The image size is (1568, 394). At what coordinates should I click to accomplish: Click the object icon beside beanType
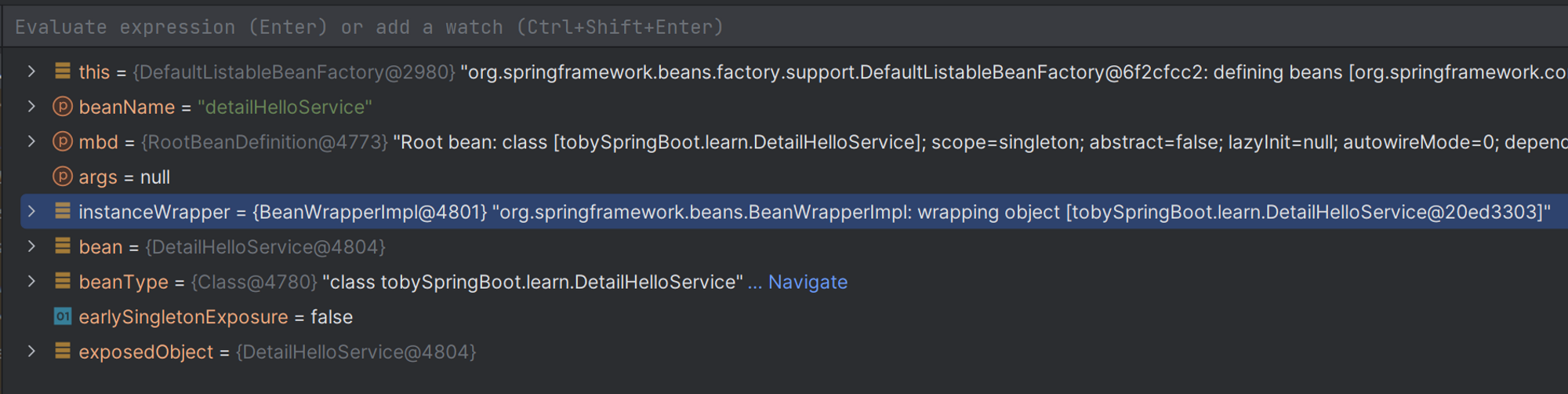[63, 282]
